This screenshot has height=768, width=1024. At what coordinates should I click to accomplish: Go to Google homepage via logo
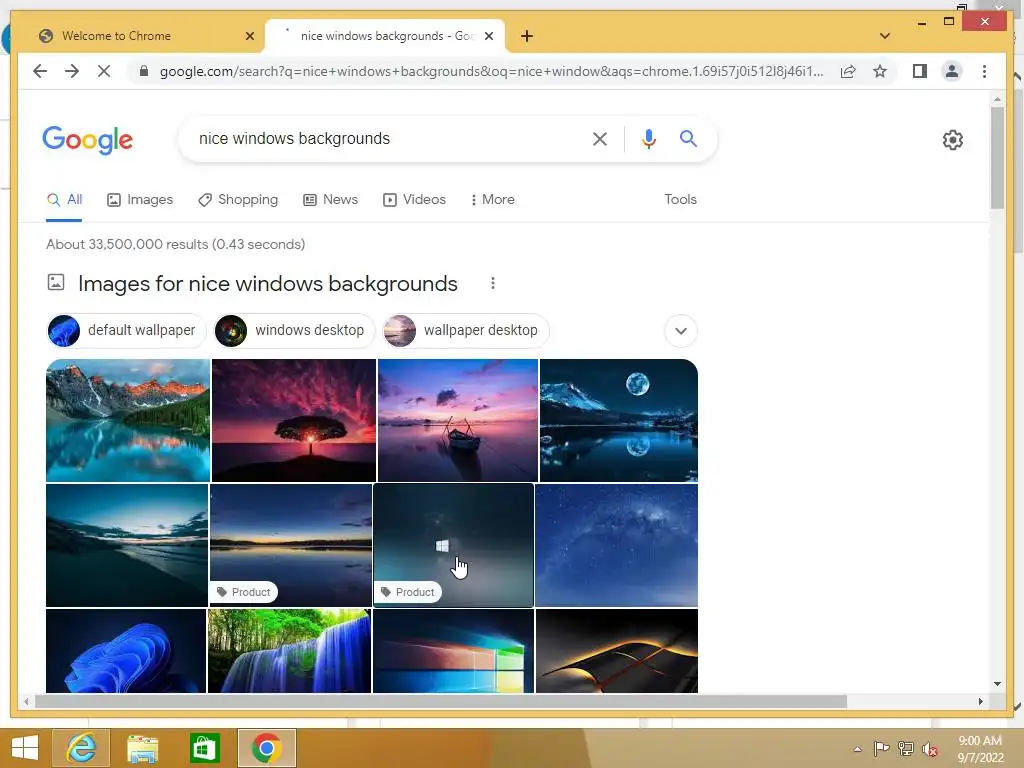88,140
